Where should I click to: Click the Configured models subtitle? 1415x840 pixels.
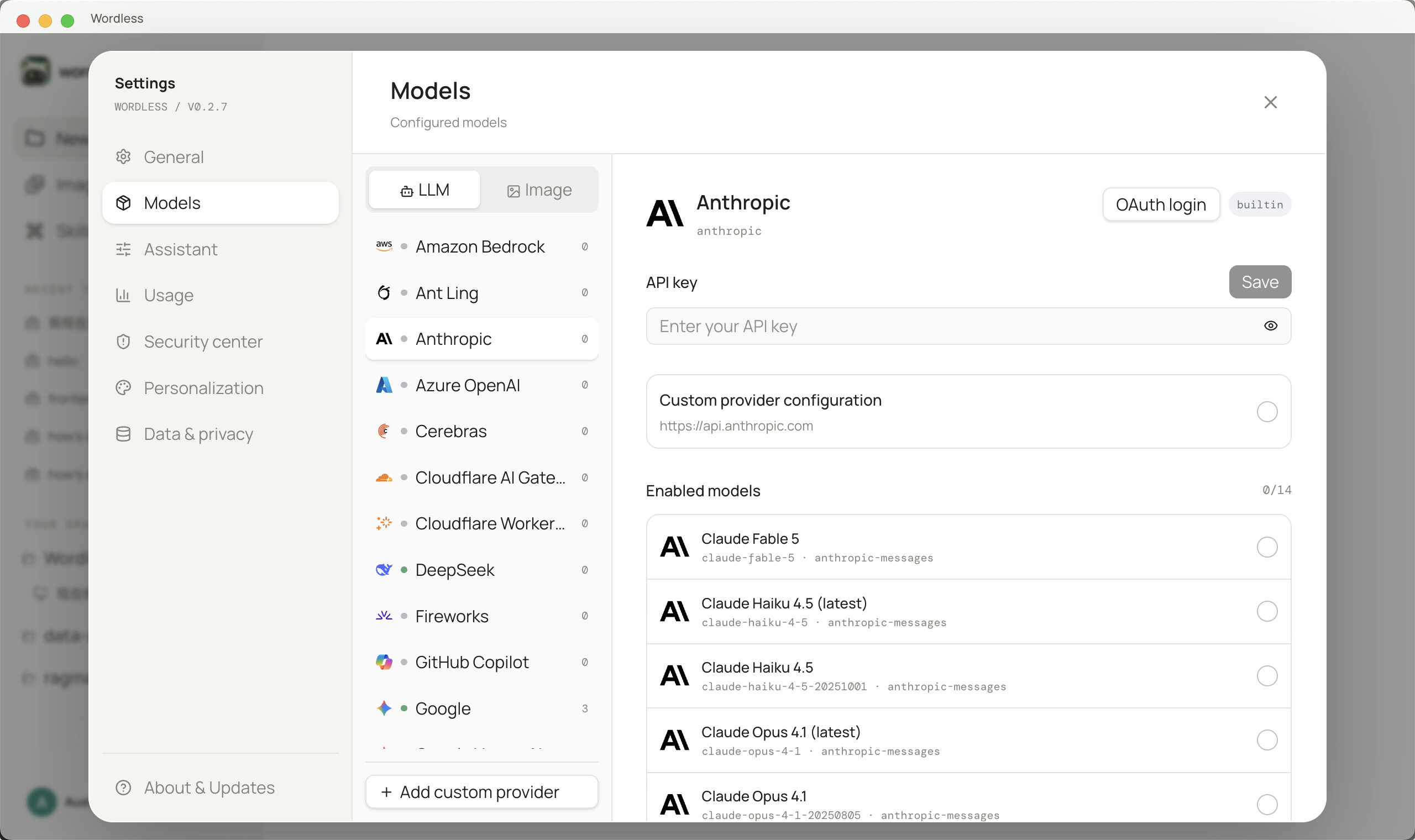pos(448,122)
